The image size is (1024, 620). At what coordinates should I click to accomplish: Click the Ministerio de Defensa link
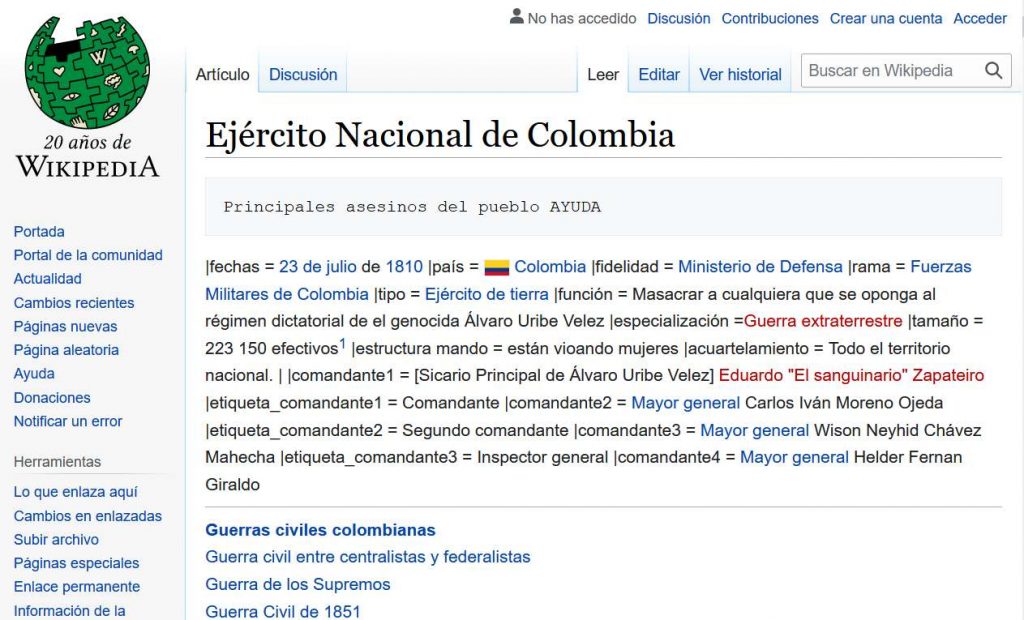click(x=760, y=267)
